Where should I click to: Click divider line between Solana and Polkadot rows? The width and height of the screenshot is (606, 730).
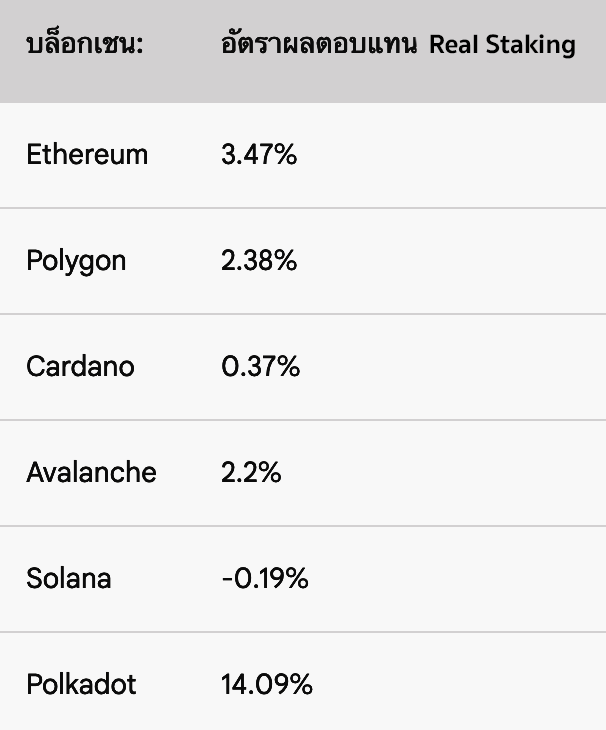tap(303, 632)
